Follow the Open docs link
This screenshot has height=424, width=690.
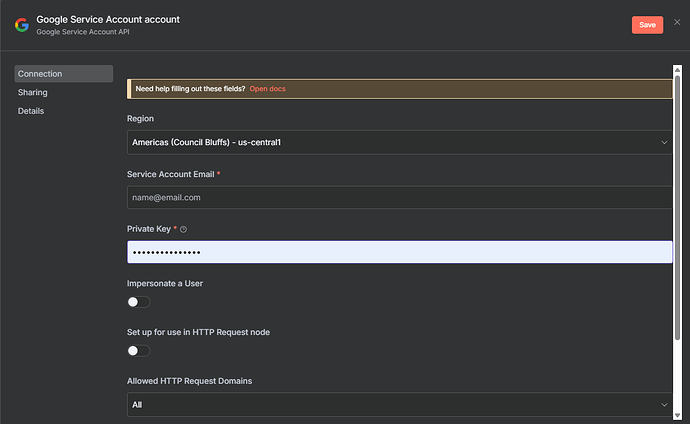(x=267, y=89)
